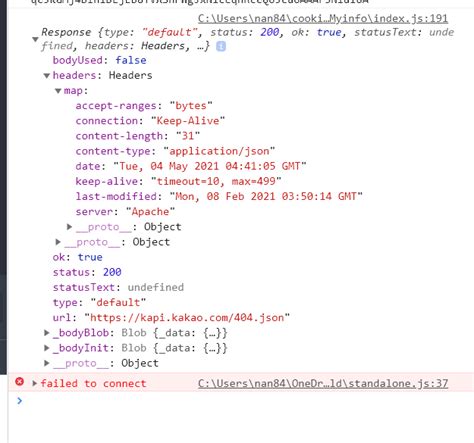The width and height of the screenshot is (474, 443).
Task: Collapse the Response object tree
Action: pyautogui.click(x=35, y=39)
